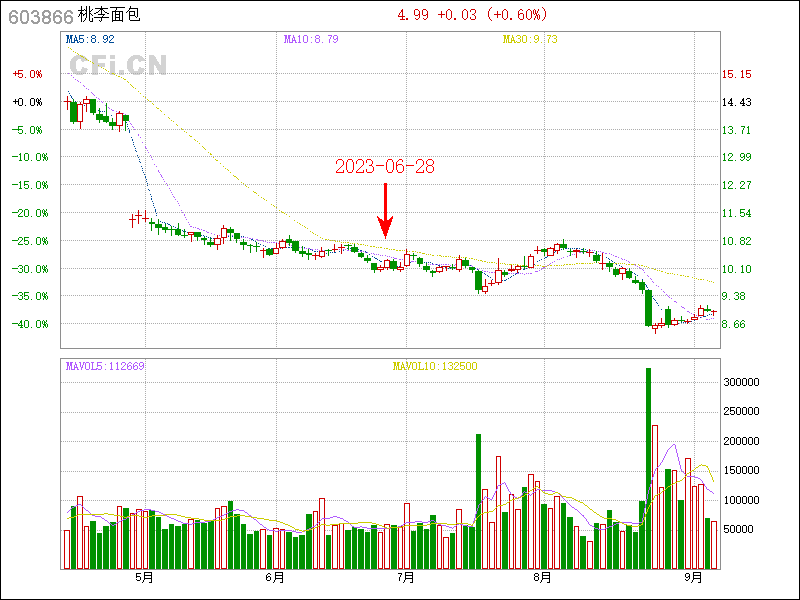Click the 8月 month label
Screen dimensions: 800x600
[543, 578]
